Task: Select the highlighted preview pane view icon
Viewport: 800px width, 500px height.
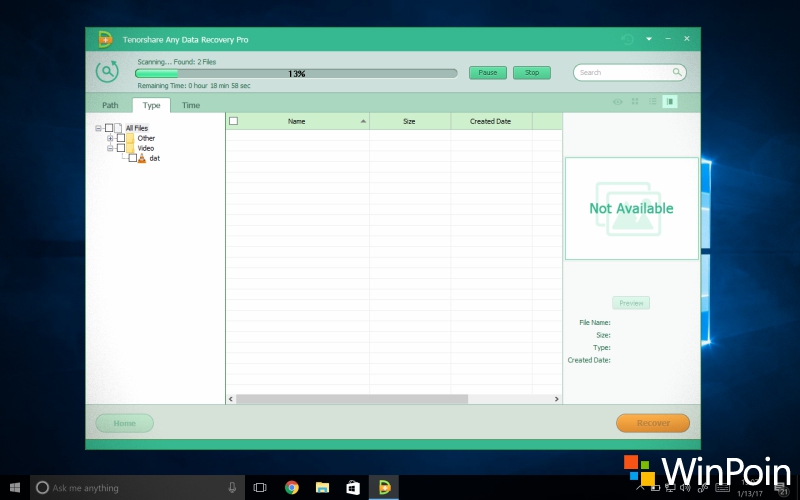Action: 670,102
